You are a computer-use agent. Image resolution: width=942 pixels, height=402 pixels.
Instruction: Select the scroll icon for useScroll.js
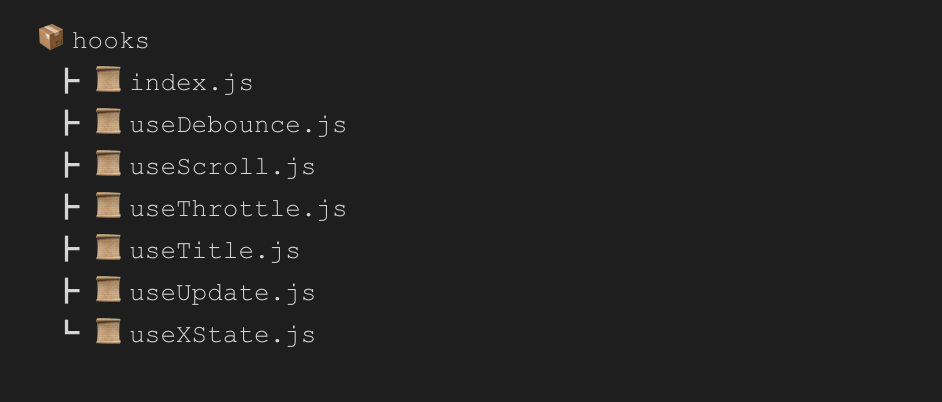click(x=108, y=164)
